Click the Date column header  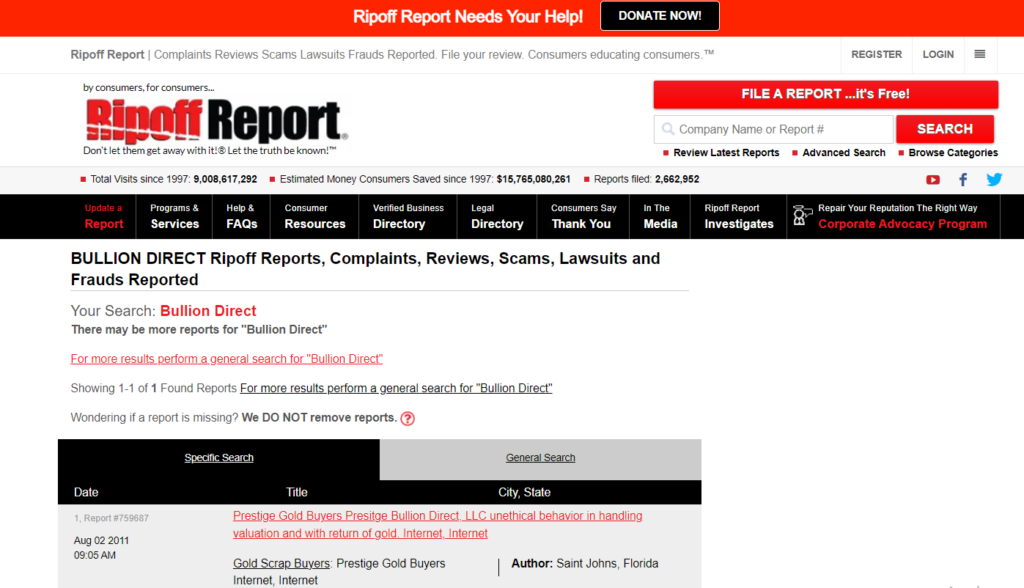tap(86, 492)
